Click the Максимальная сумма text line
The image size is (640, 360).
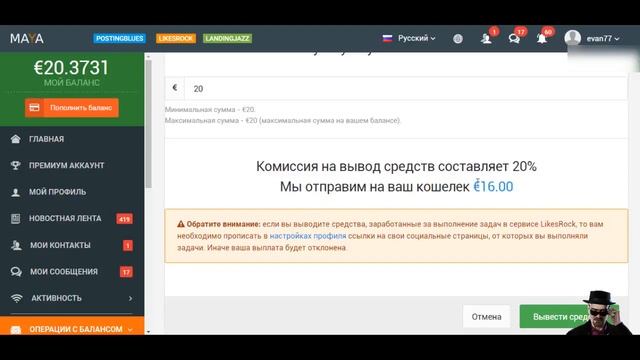pyautogui.click(x=283, y=120)
